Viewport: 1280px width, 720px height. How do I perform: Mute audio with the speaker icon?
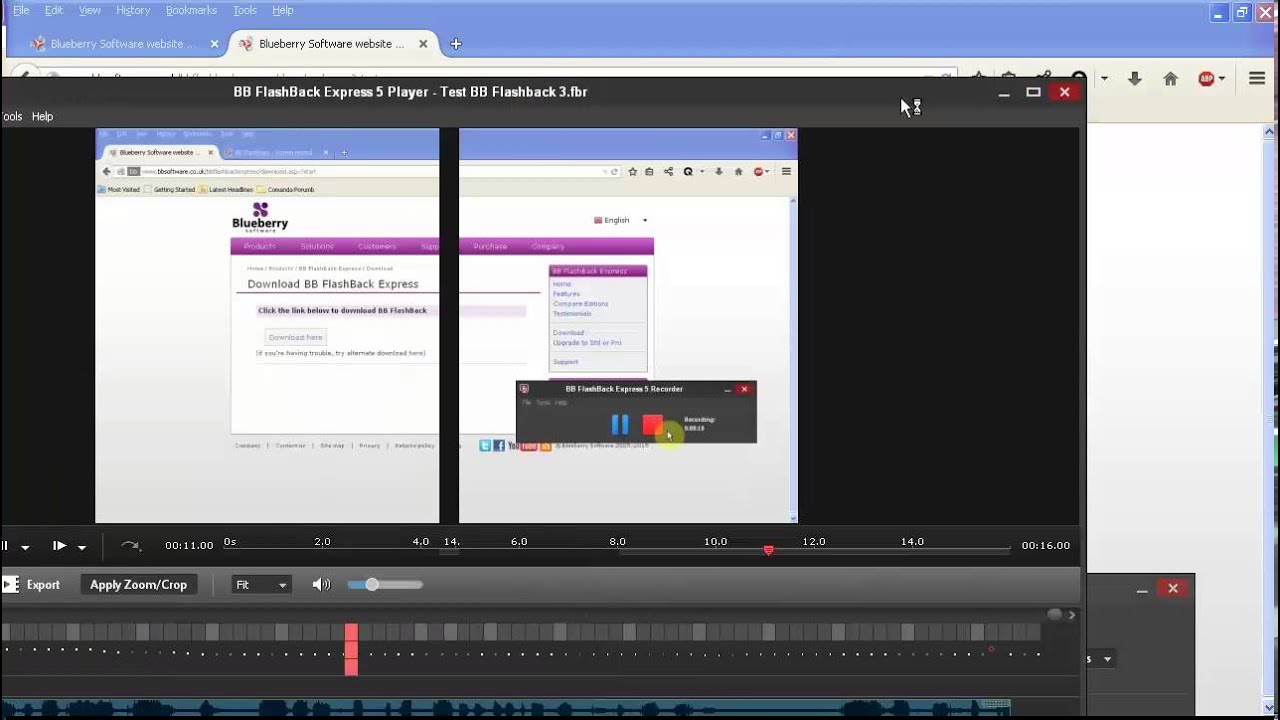[x=321, y=585]
